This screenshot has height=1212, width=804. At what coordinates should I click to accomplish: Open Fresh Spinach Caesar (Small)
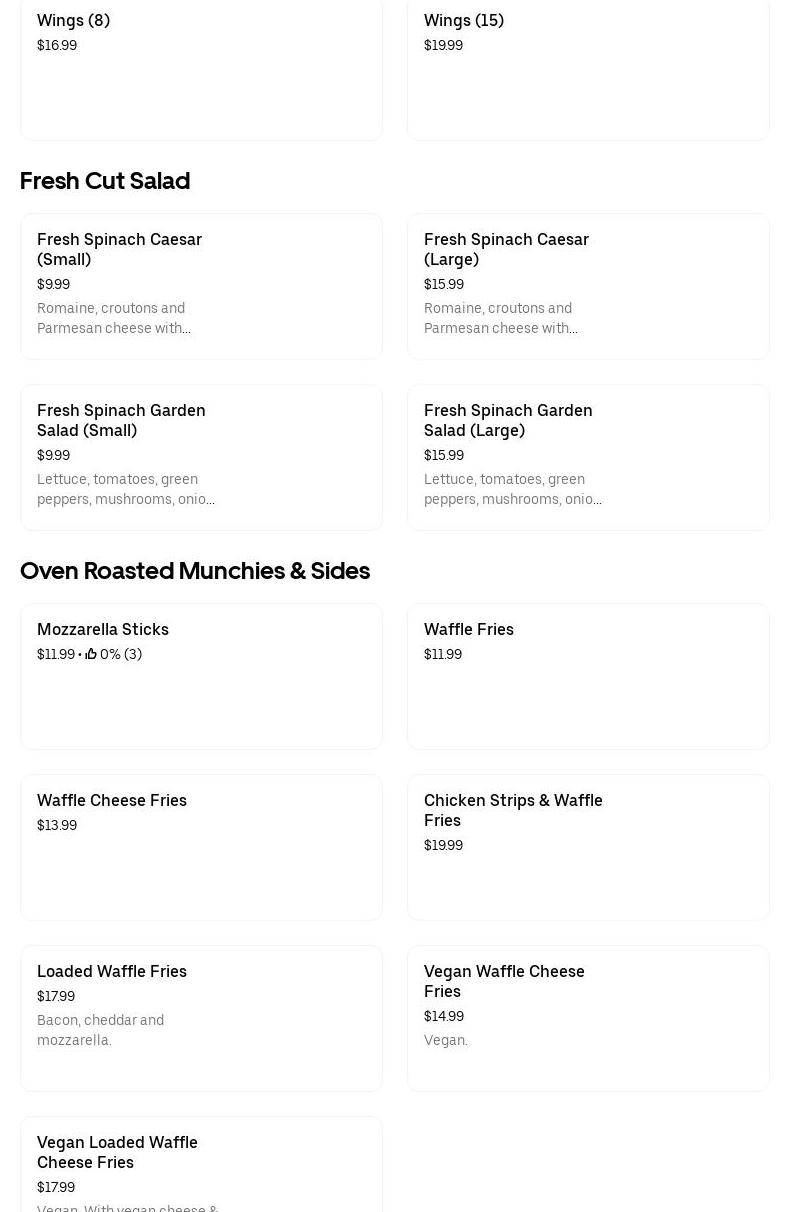coord(201,286)
